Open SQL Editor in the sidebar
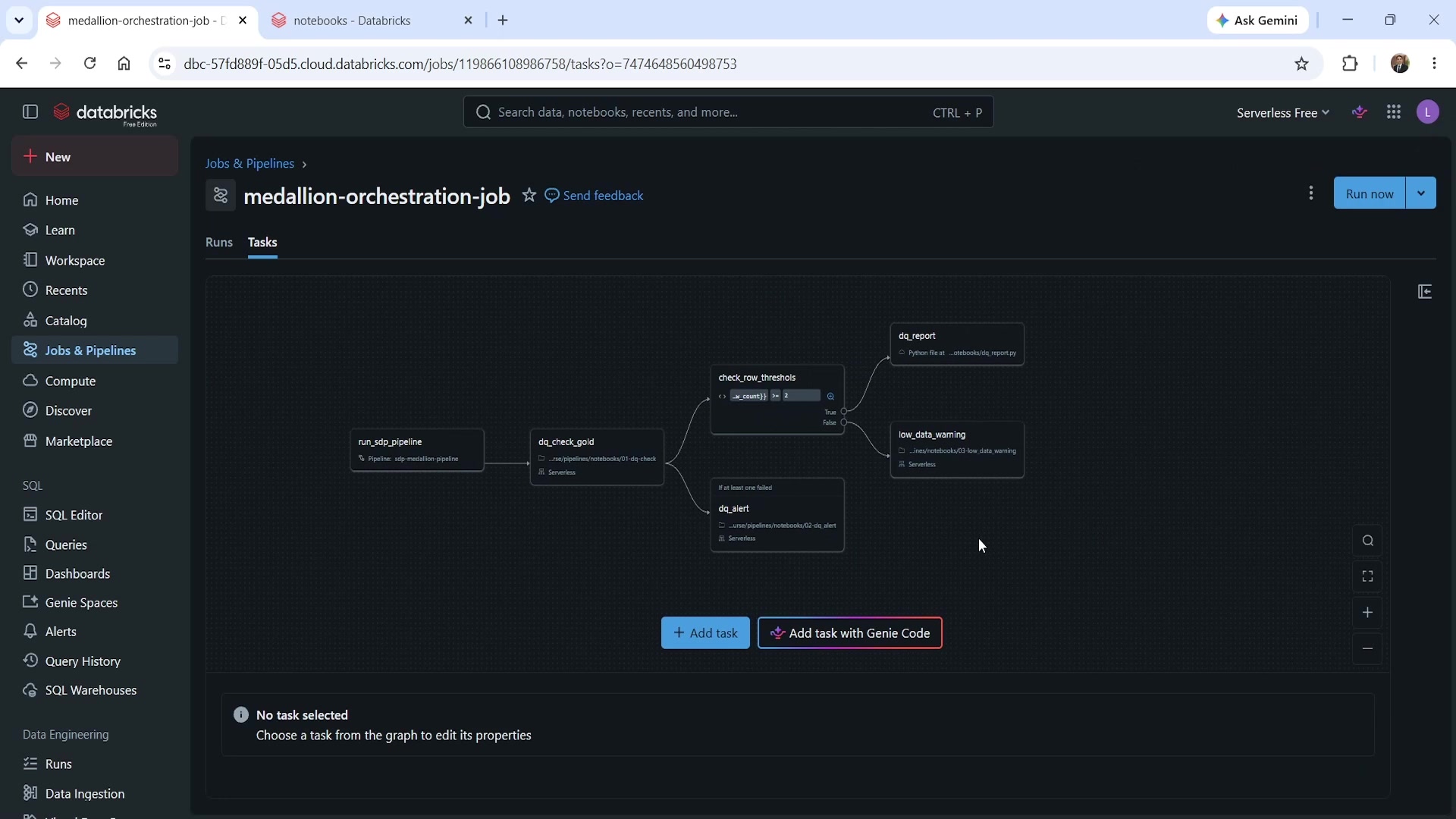 click(95, 515)
